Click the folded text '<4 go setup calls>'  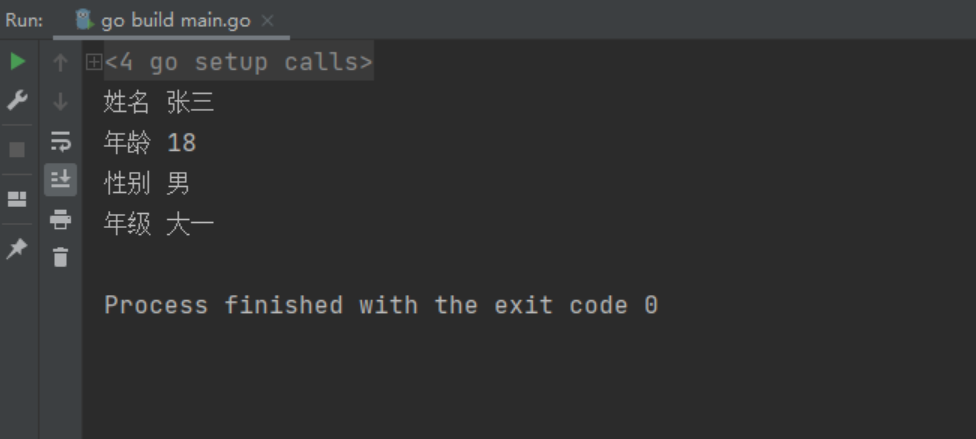pyautogui.click(x=239, y=62)
